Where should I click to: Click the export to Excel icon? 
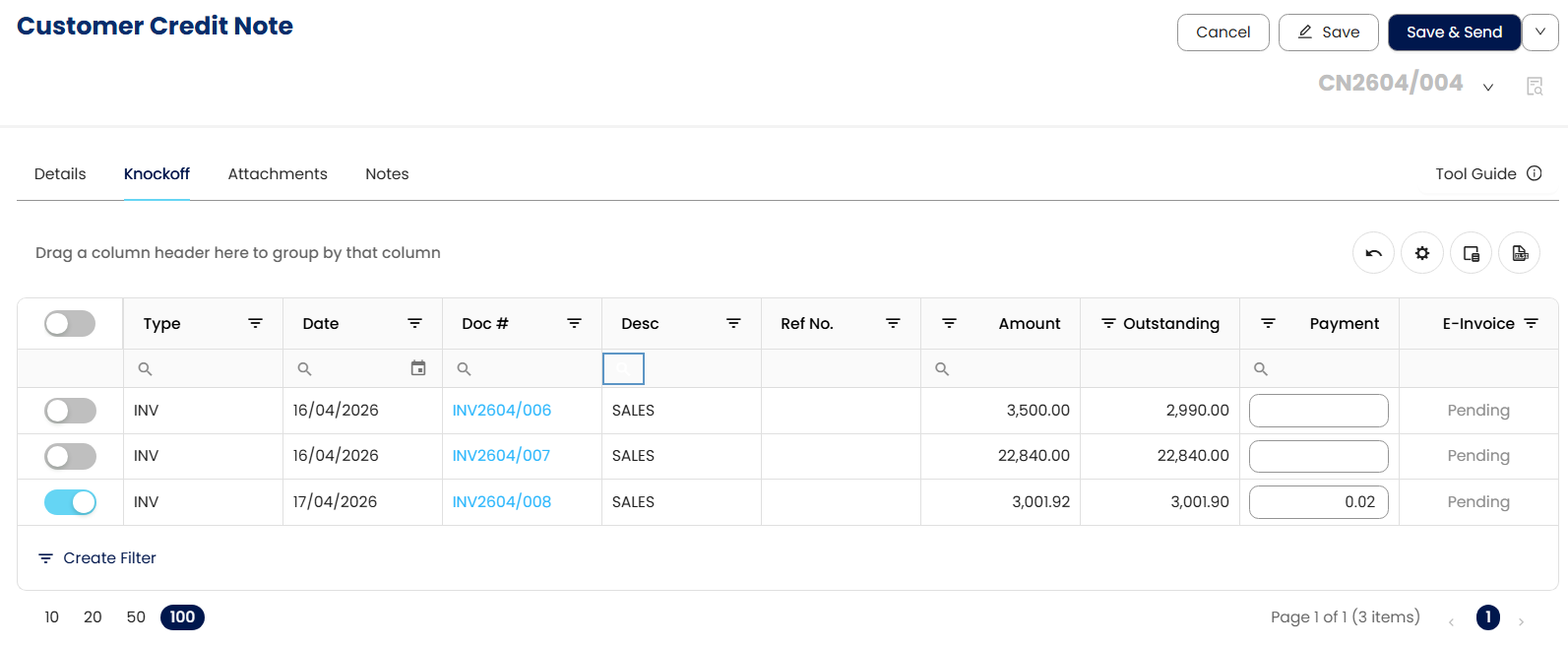coord(1520,254)
